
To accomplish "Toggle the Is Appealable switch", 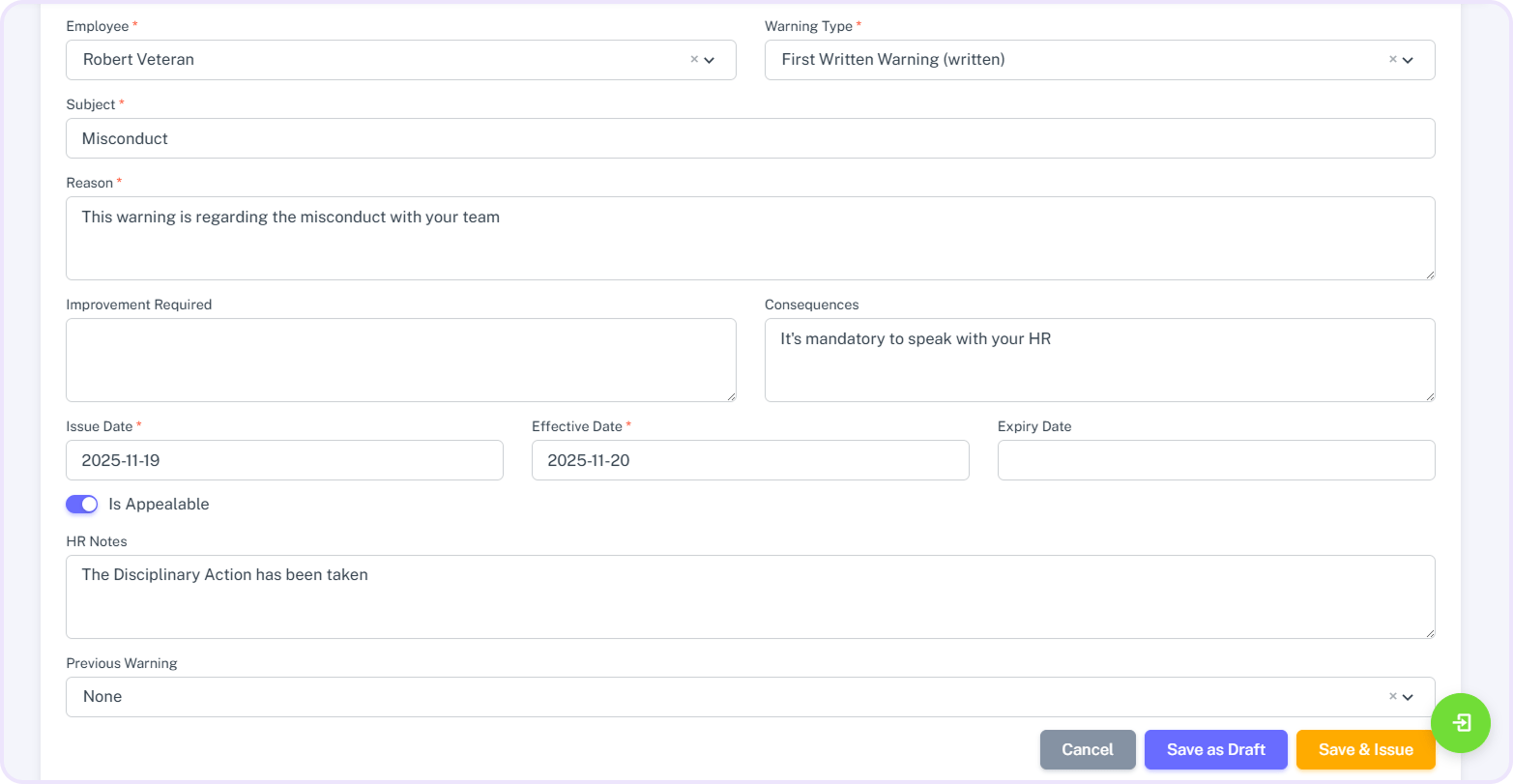I will [82, 504].
